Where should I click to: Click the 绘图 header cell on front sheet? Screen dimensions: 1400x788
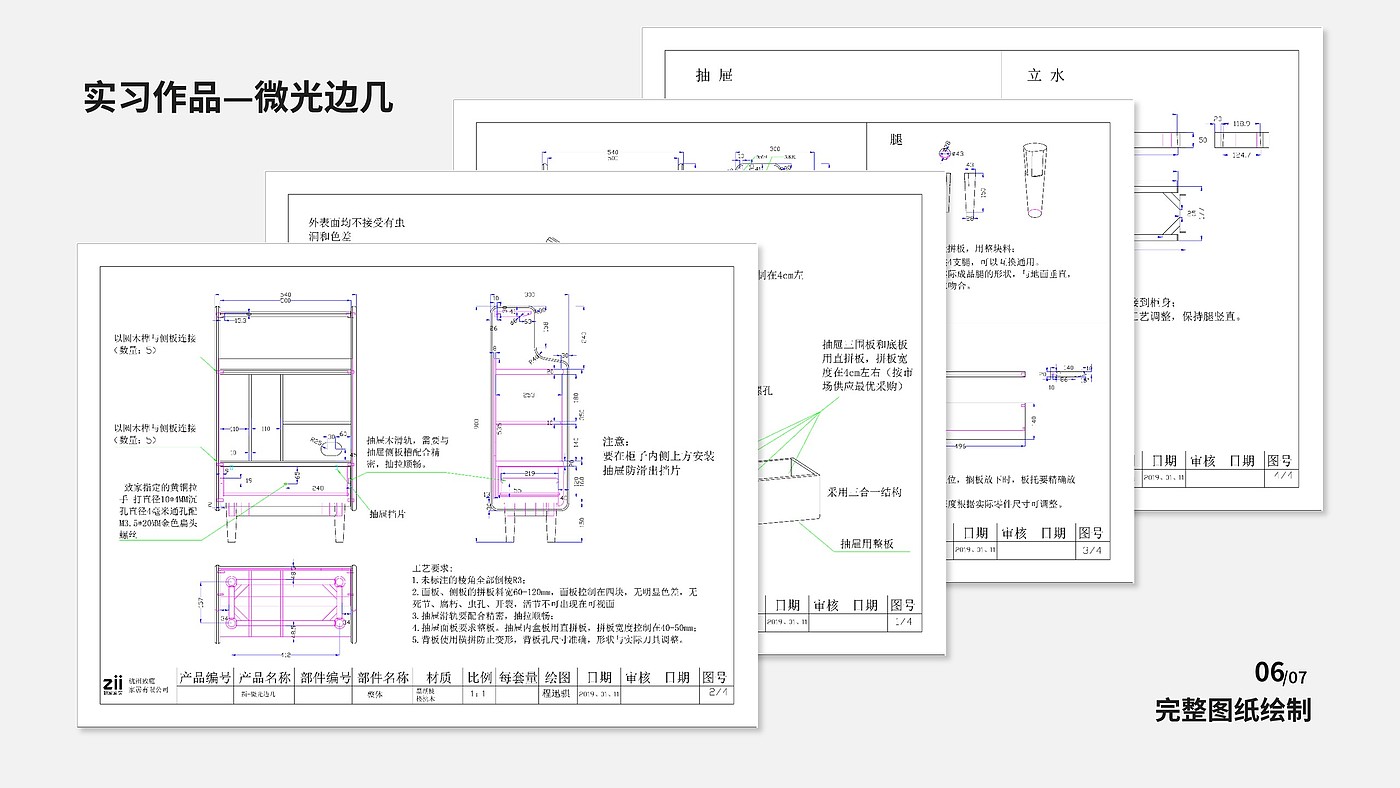[x=557, y=677]
